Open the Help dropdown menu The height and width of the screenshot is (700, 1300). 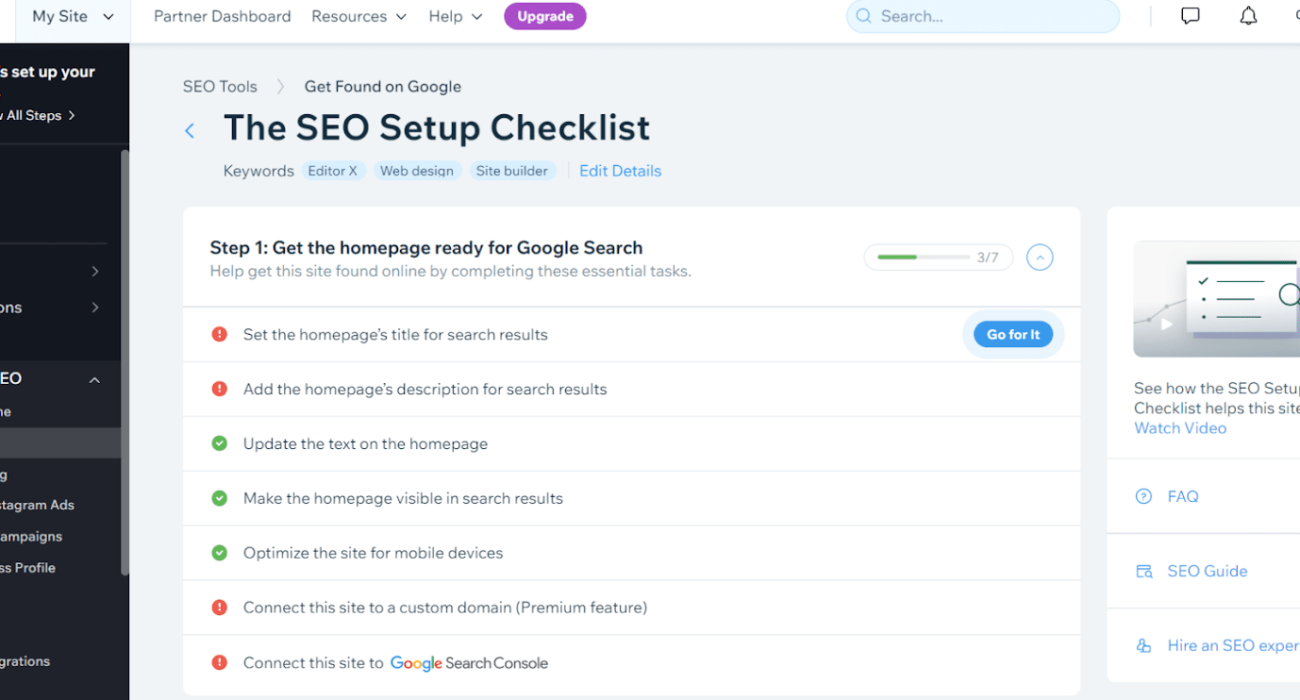(x=456, y=16)
